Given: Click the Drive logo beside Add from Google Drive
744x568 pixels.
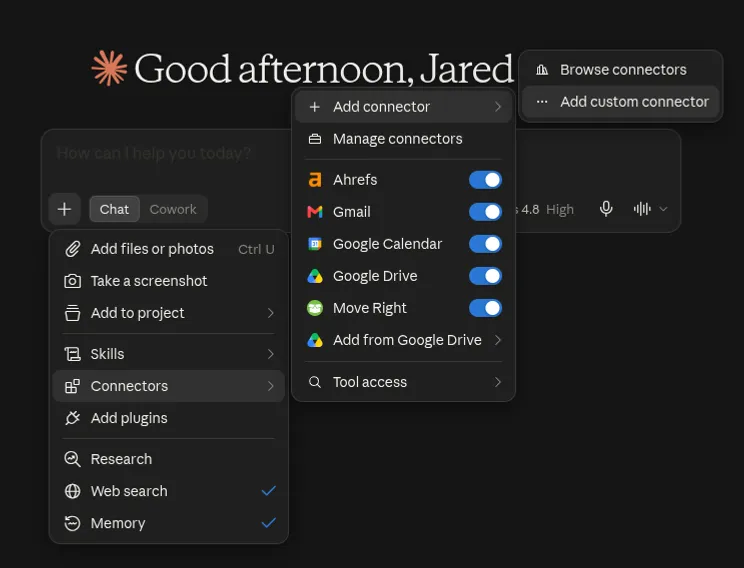Looking at the screenshot, I should [x=315, y=340].
